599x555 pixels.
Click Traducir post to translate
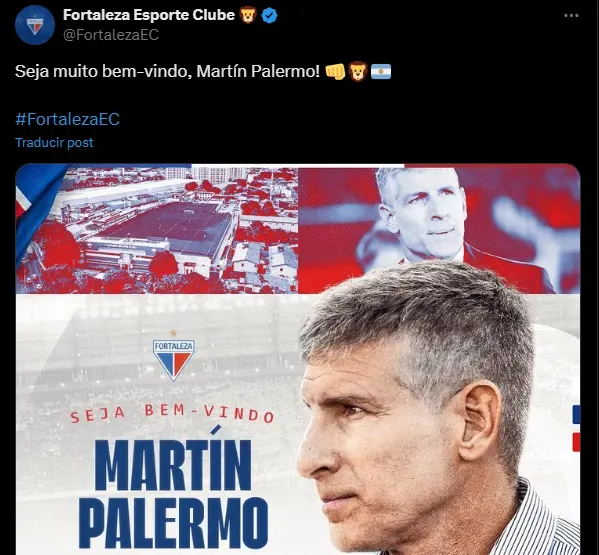(x=54, y=142)
